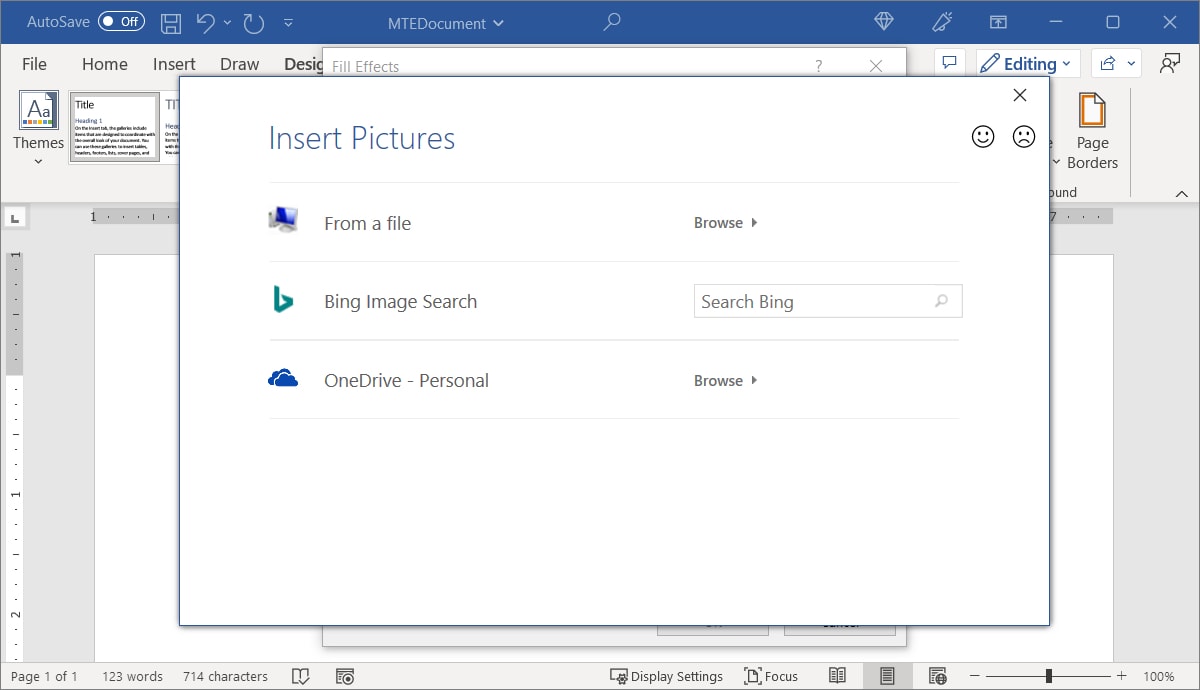Browse OneDrive - Personal for pictures
1200x690 pixels.
tap(718, 380)
